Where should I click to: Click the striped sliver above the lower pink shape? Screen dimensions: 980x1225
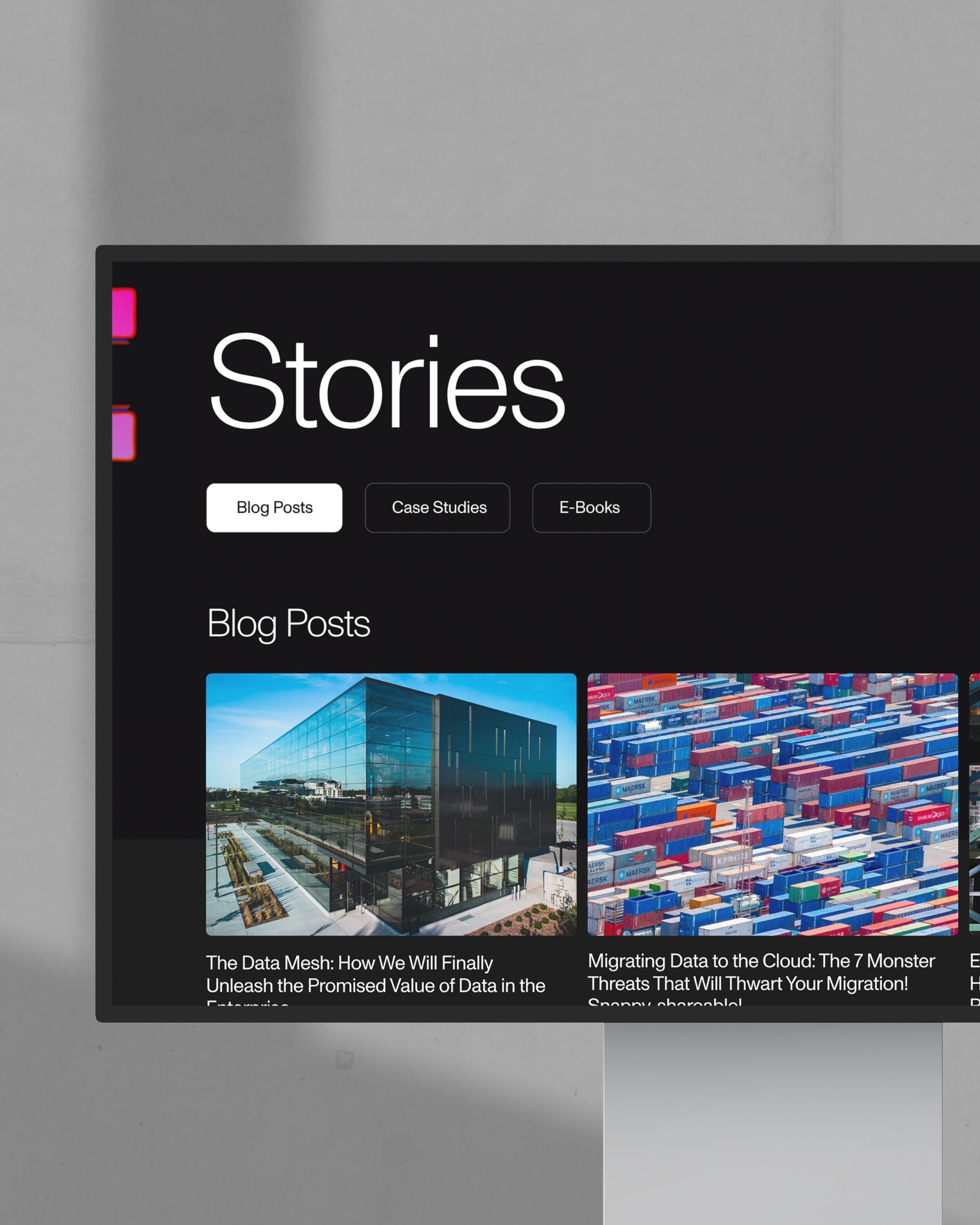click(x=121, y=407)
